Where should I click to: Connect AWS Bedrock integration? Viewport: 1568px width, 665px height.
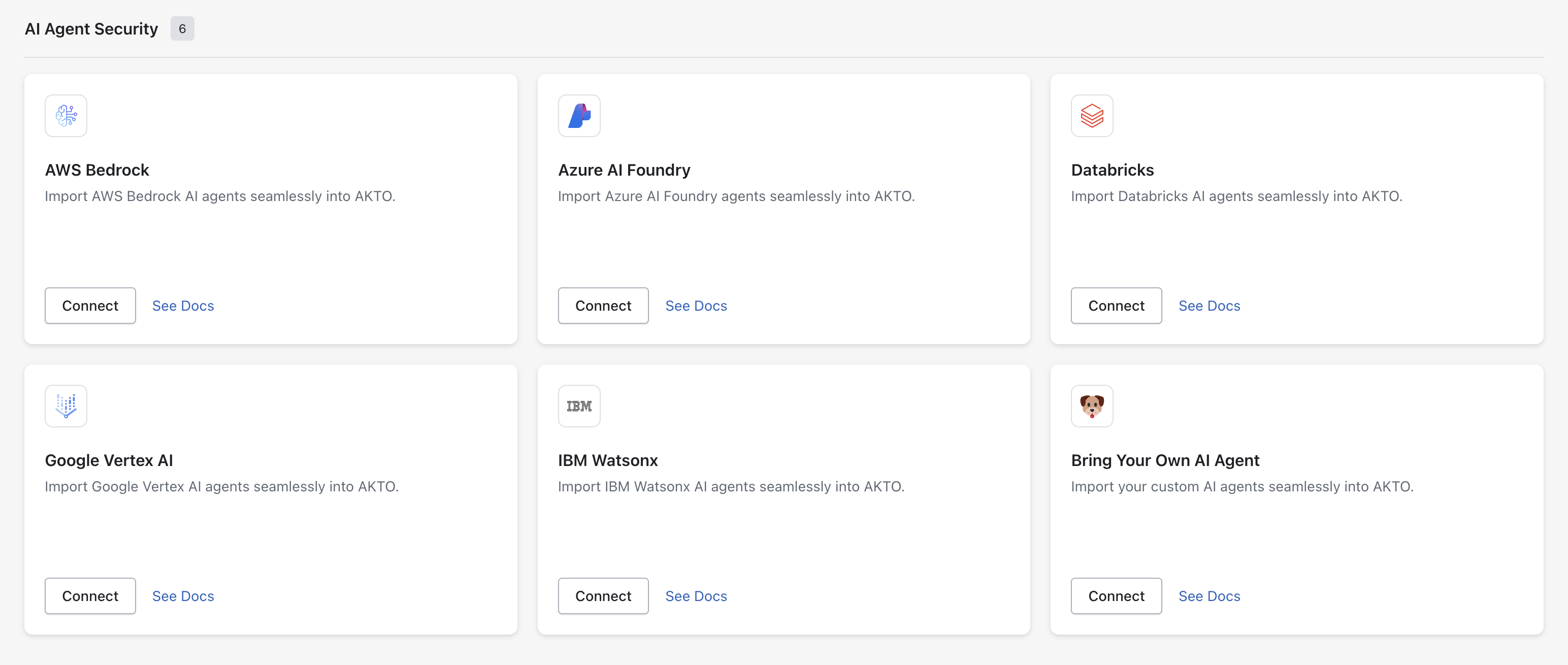tap(90, 306)
